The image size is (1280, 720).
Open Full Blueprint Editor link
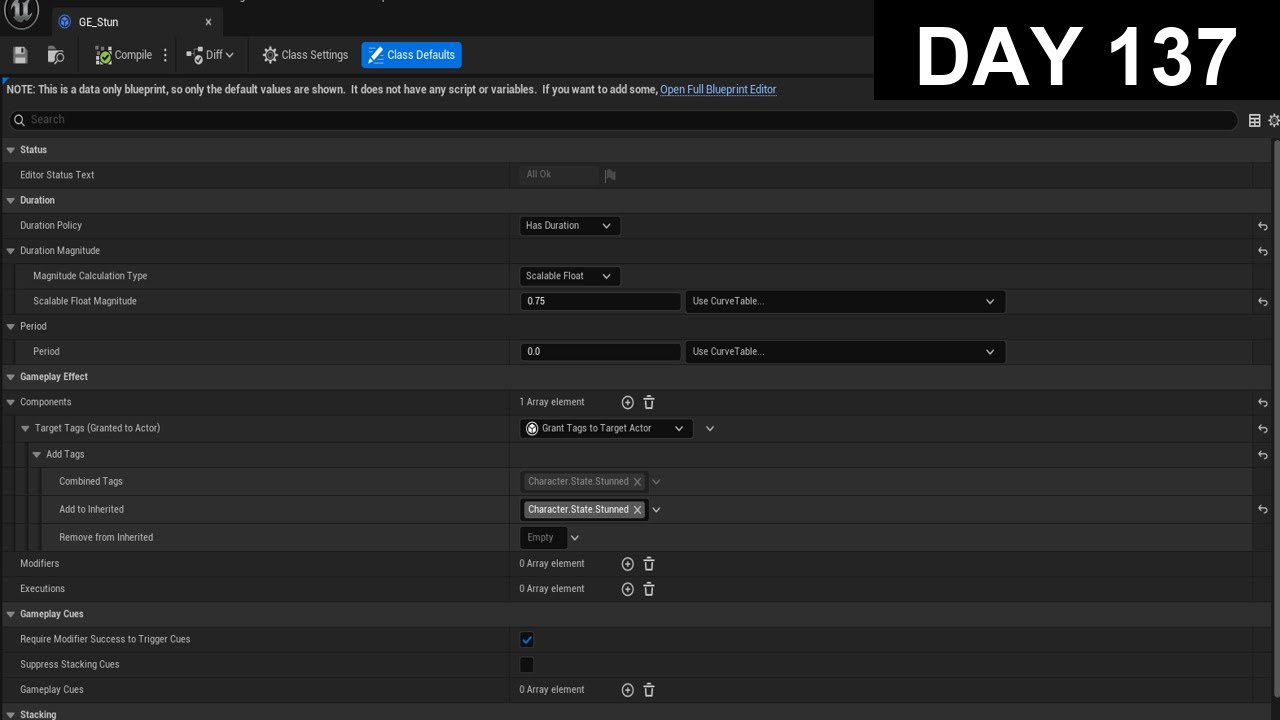point(718,90)
